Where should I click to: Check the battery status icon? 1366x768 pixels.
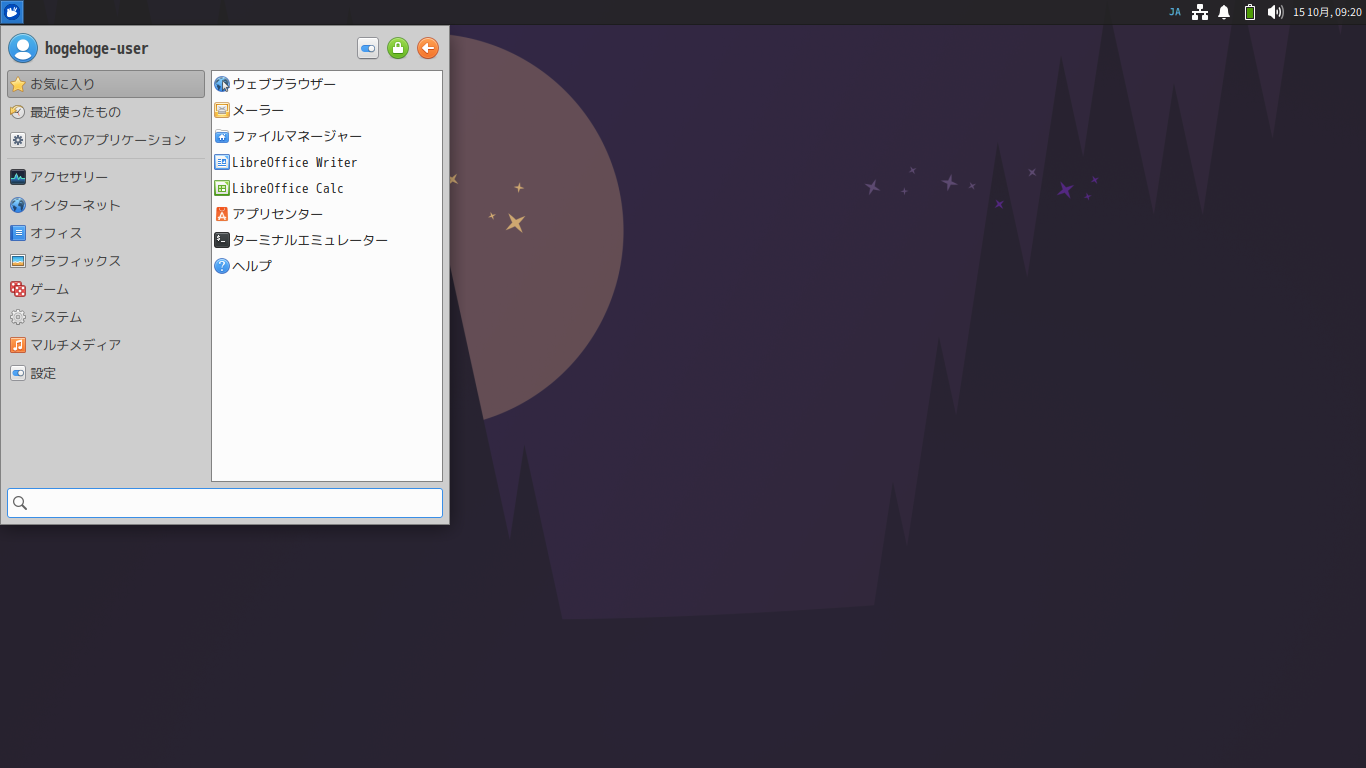(1249, 12)
